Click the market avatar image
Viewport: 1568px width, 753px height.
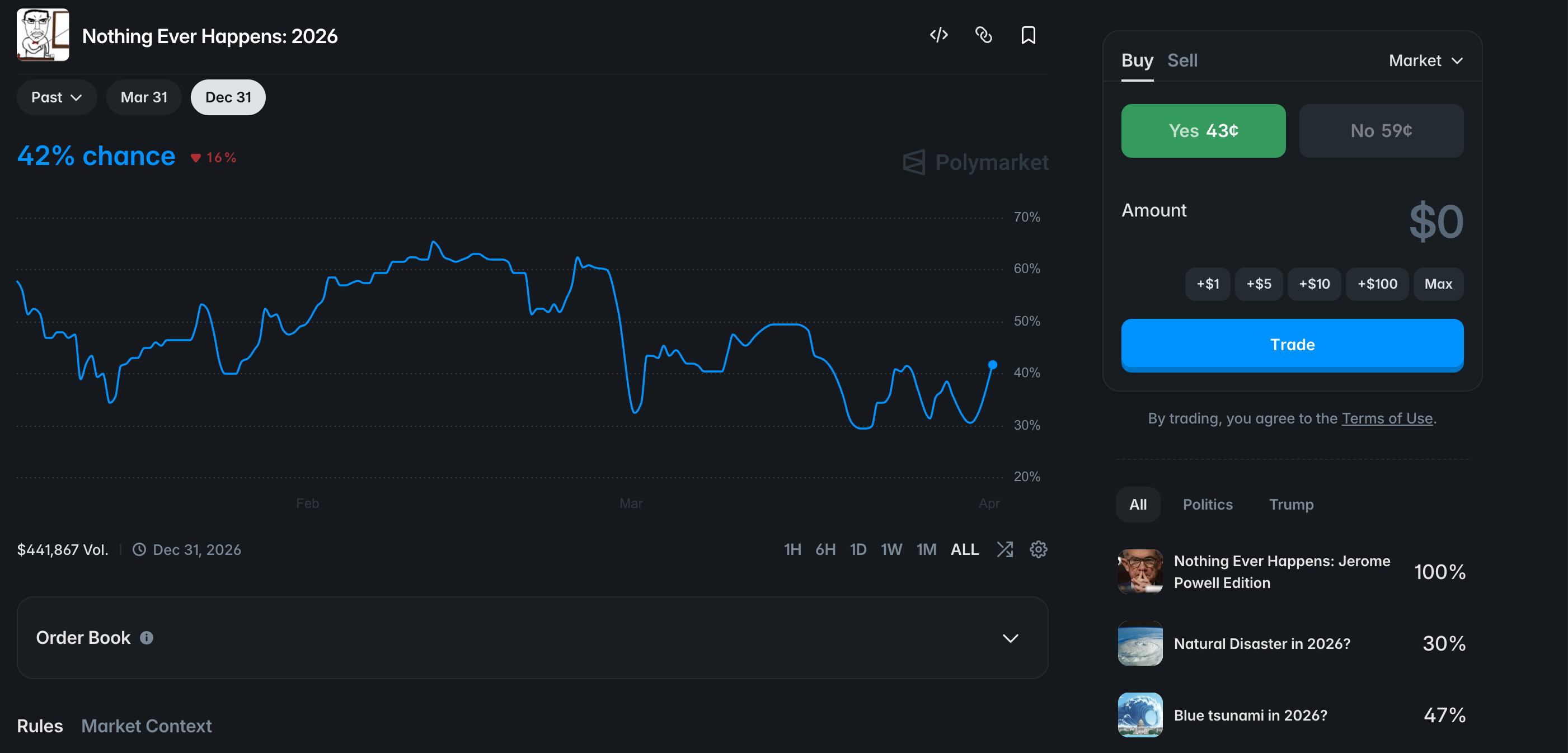pyautogui.click(x=43, y=35)
